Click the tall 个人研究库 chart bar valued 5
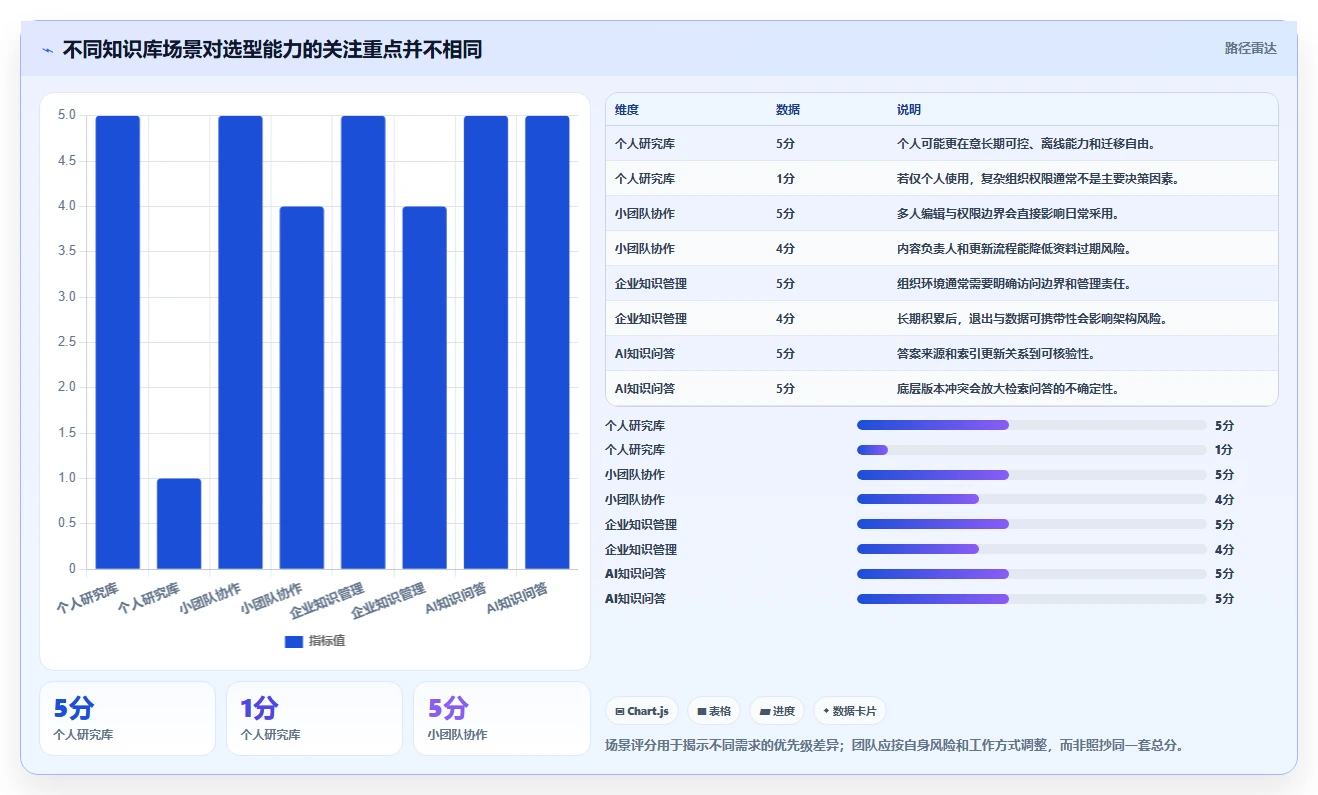Image resolution: width=1318 pixels, height=795 pixels. click(118, 342)
